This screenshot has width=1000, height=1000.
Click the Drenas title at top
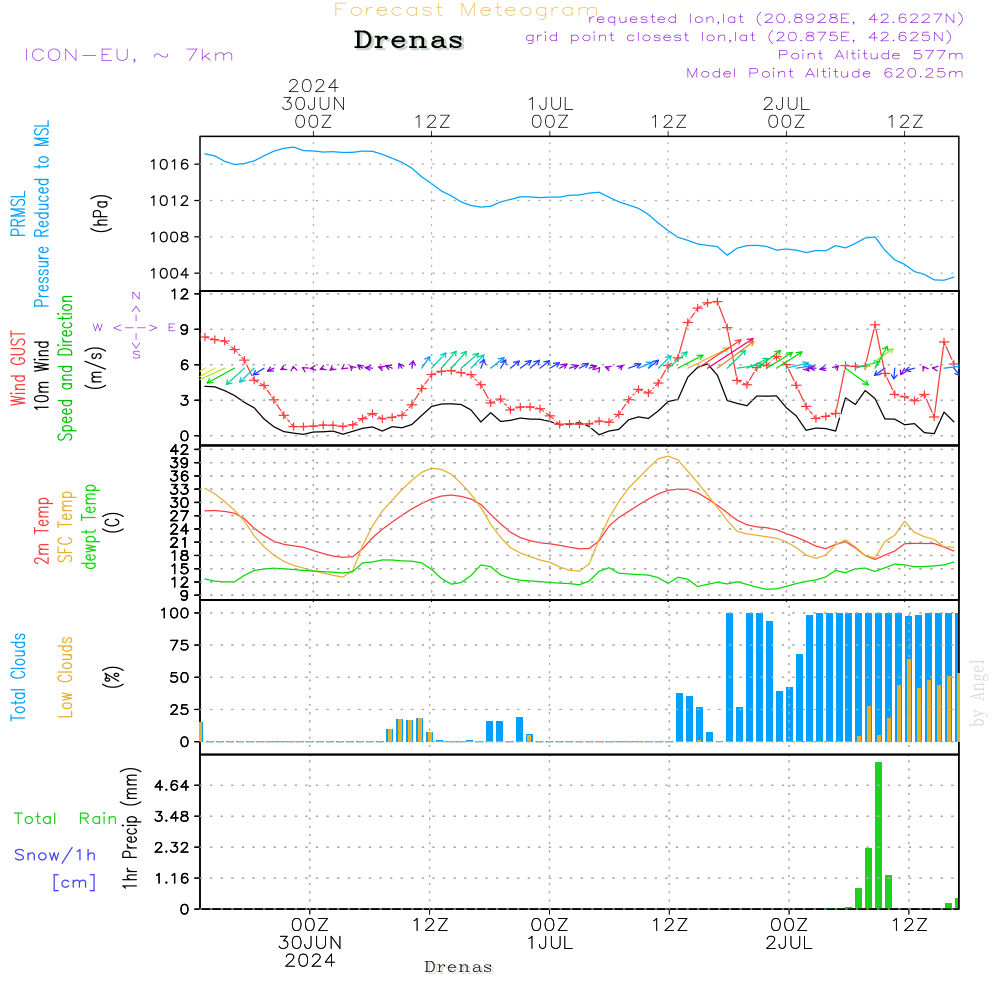(409, 41)
